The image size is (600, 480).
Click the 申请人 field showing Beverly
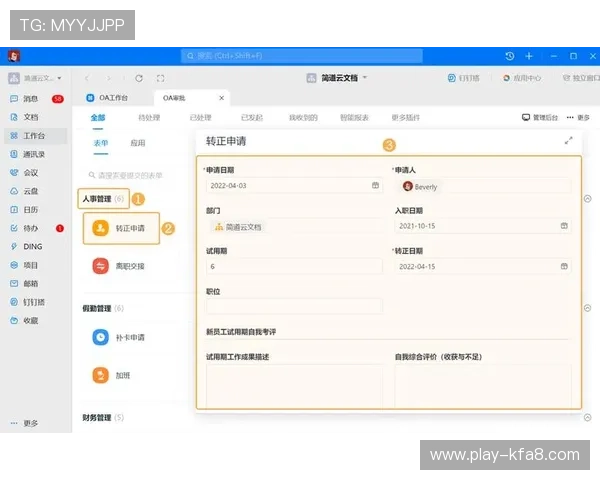pos(483,186)
